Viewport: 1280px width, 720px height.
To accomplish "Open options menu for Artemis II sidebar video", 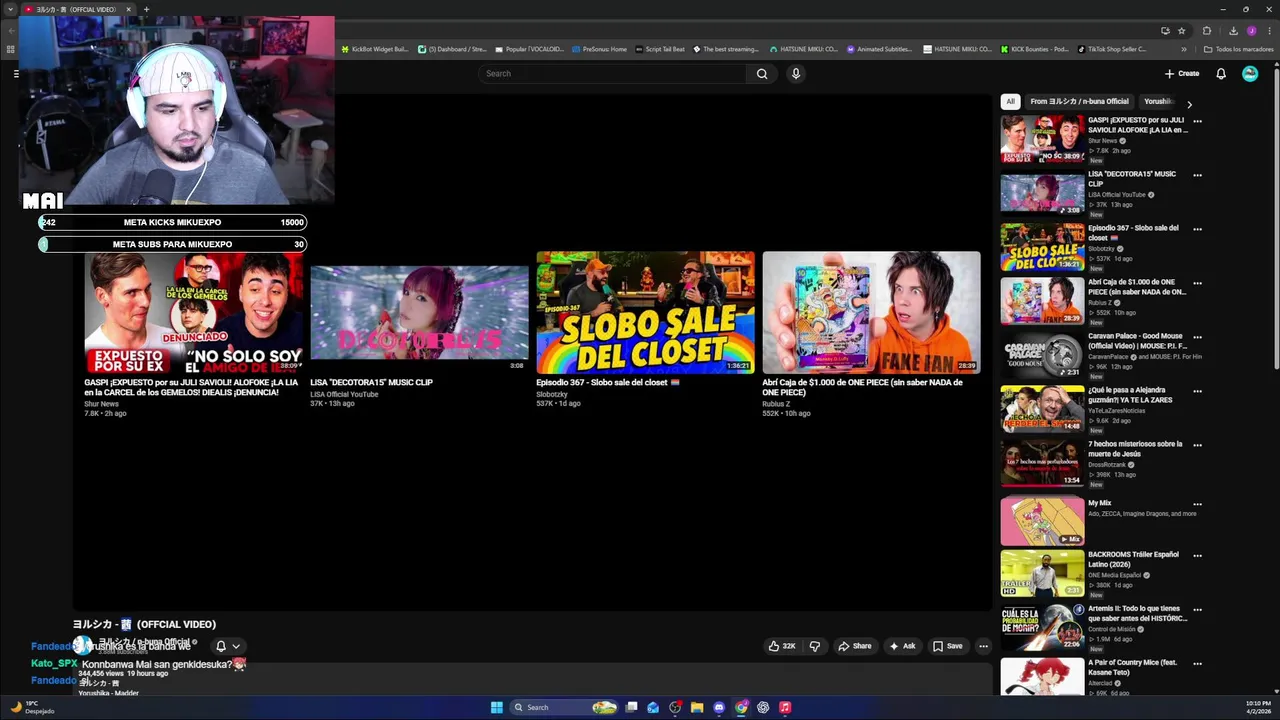I will pos(1197,609).
